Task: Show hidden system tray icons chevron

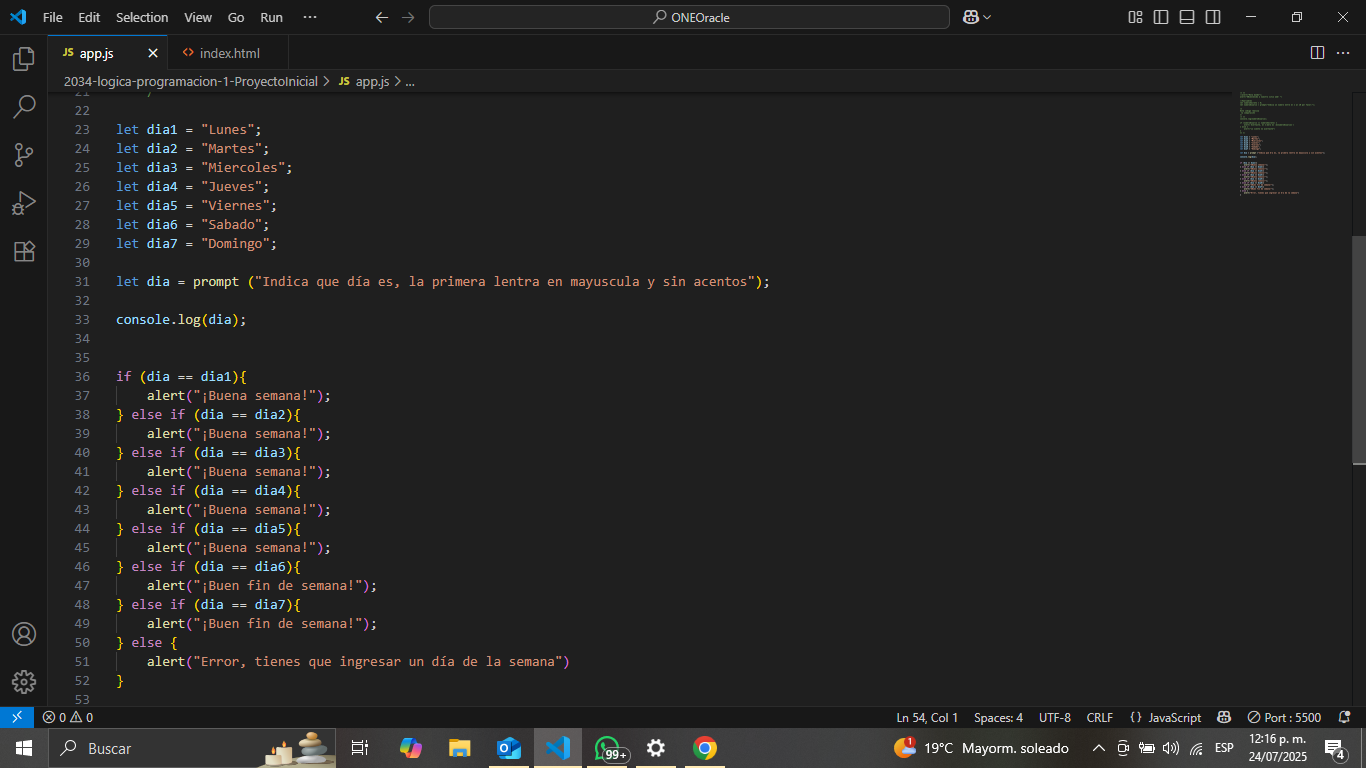Action: click(x=1098, y=748)
